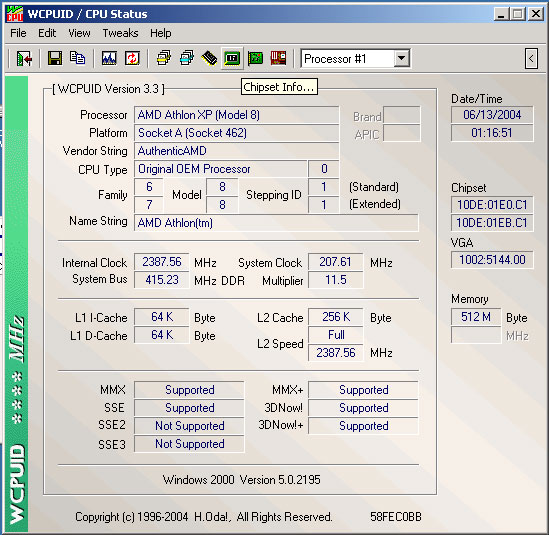Click the Chipset value 10DE:01E0.C1
Image resolution: width=549 pixels, height=535 pixels.
(492, 205)
